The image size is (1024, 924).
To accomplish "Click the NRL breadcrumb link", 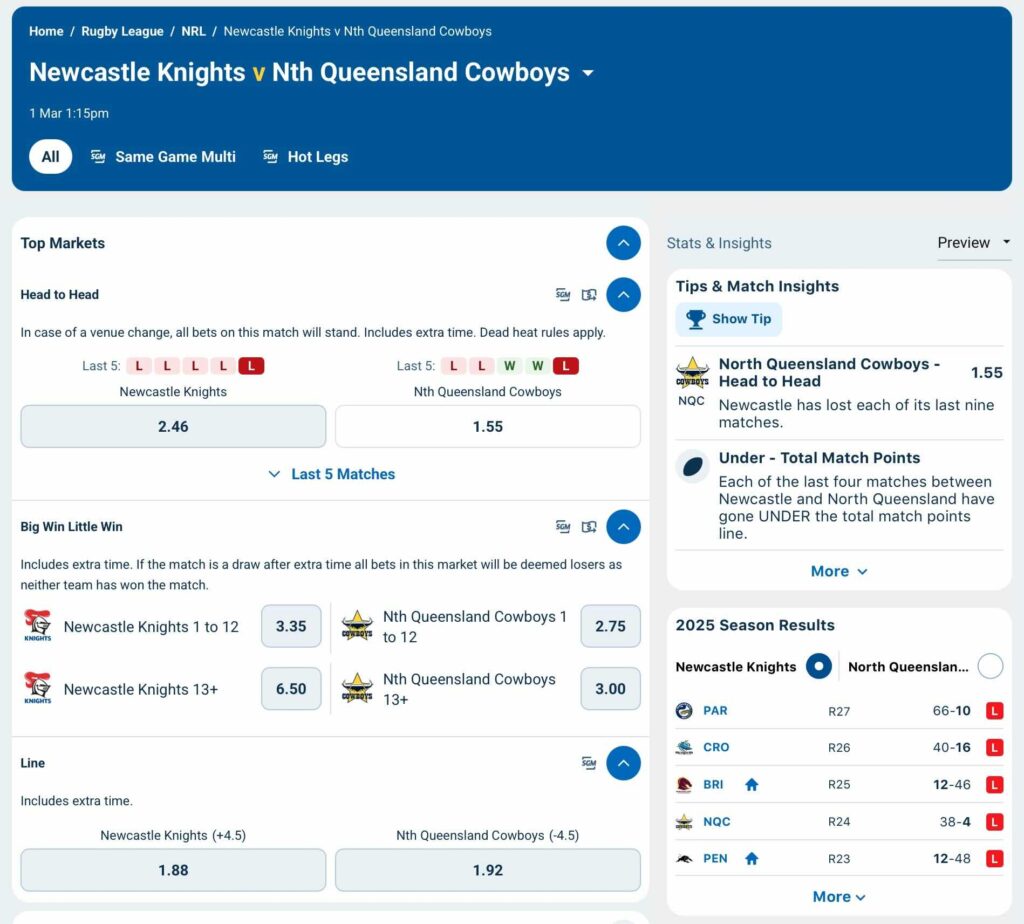I will pos(193,31).
